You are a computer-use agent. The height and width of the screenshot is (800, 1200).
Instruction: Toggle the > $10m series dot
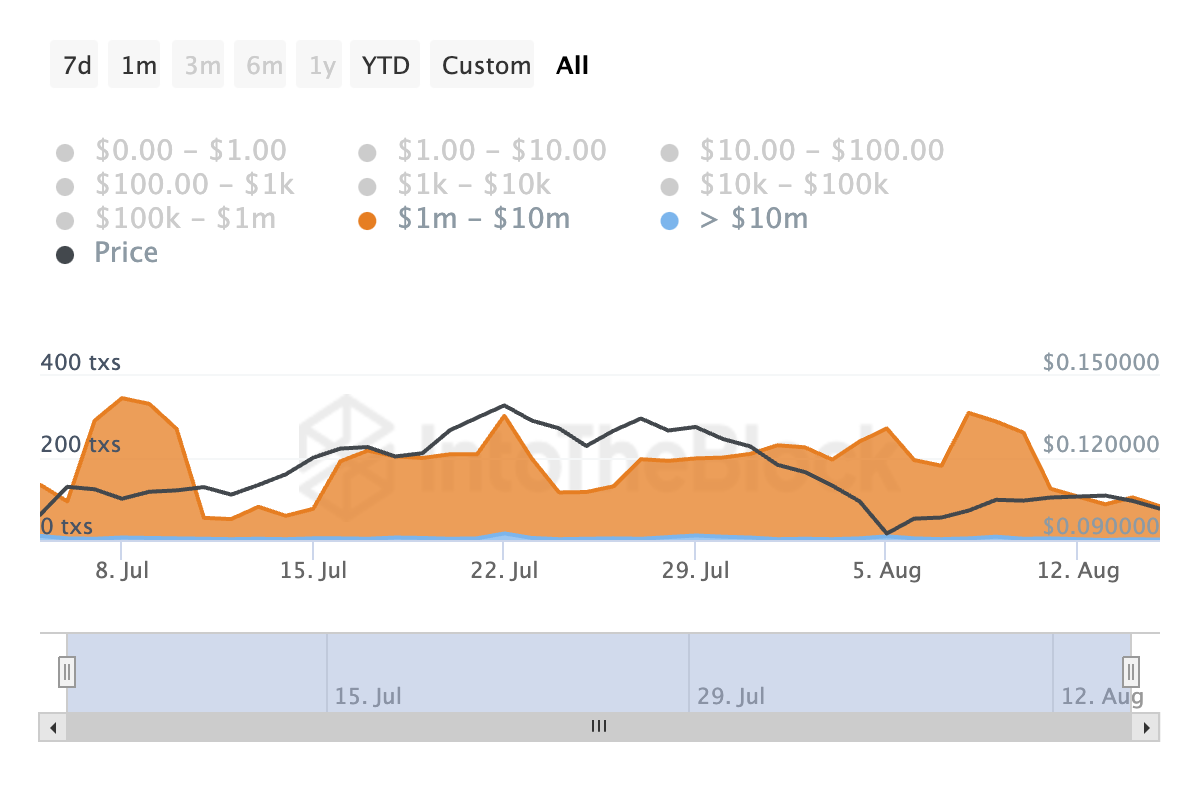pos(669,221)
